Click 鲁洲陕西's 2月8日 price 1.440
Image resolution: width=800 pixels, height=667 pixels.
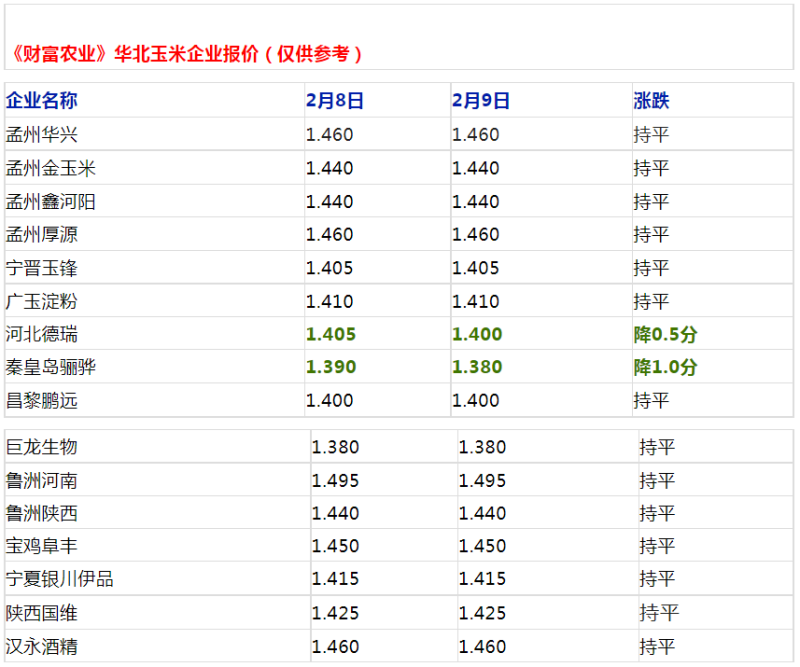[x=336, y=513]
